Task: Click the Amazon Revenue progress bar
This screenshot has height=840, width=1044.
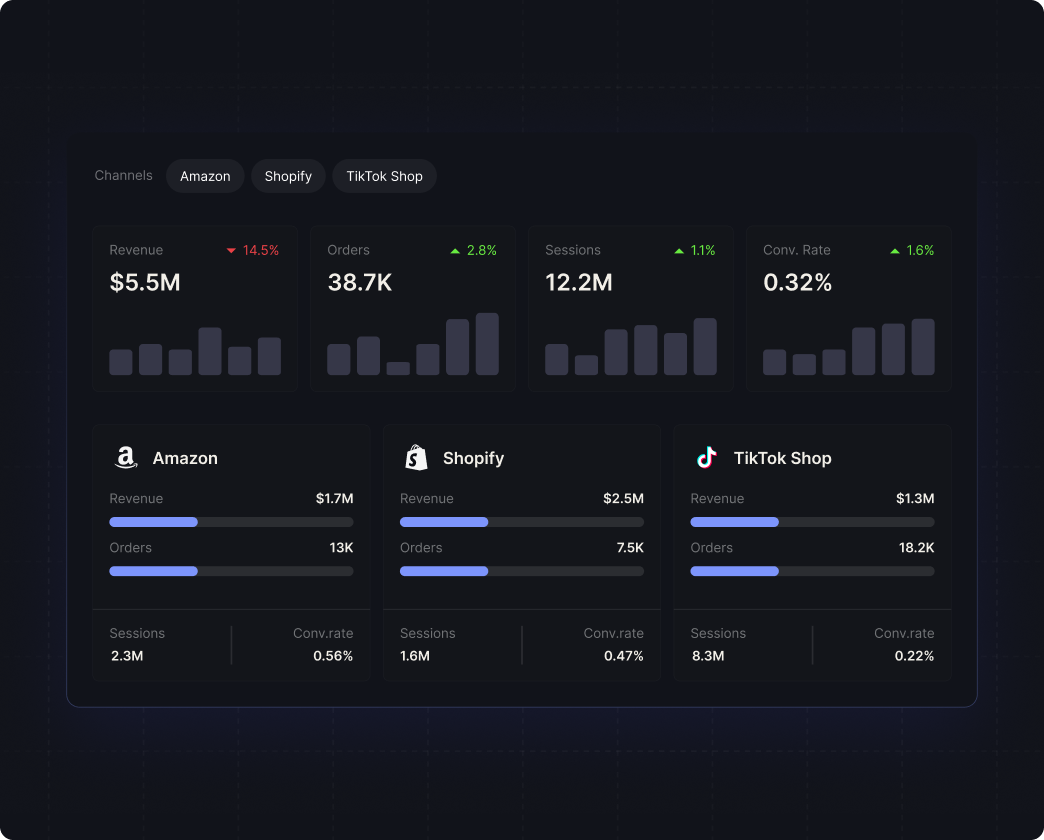Action: tap(231, 521)
